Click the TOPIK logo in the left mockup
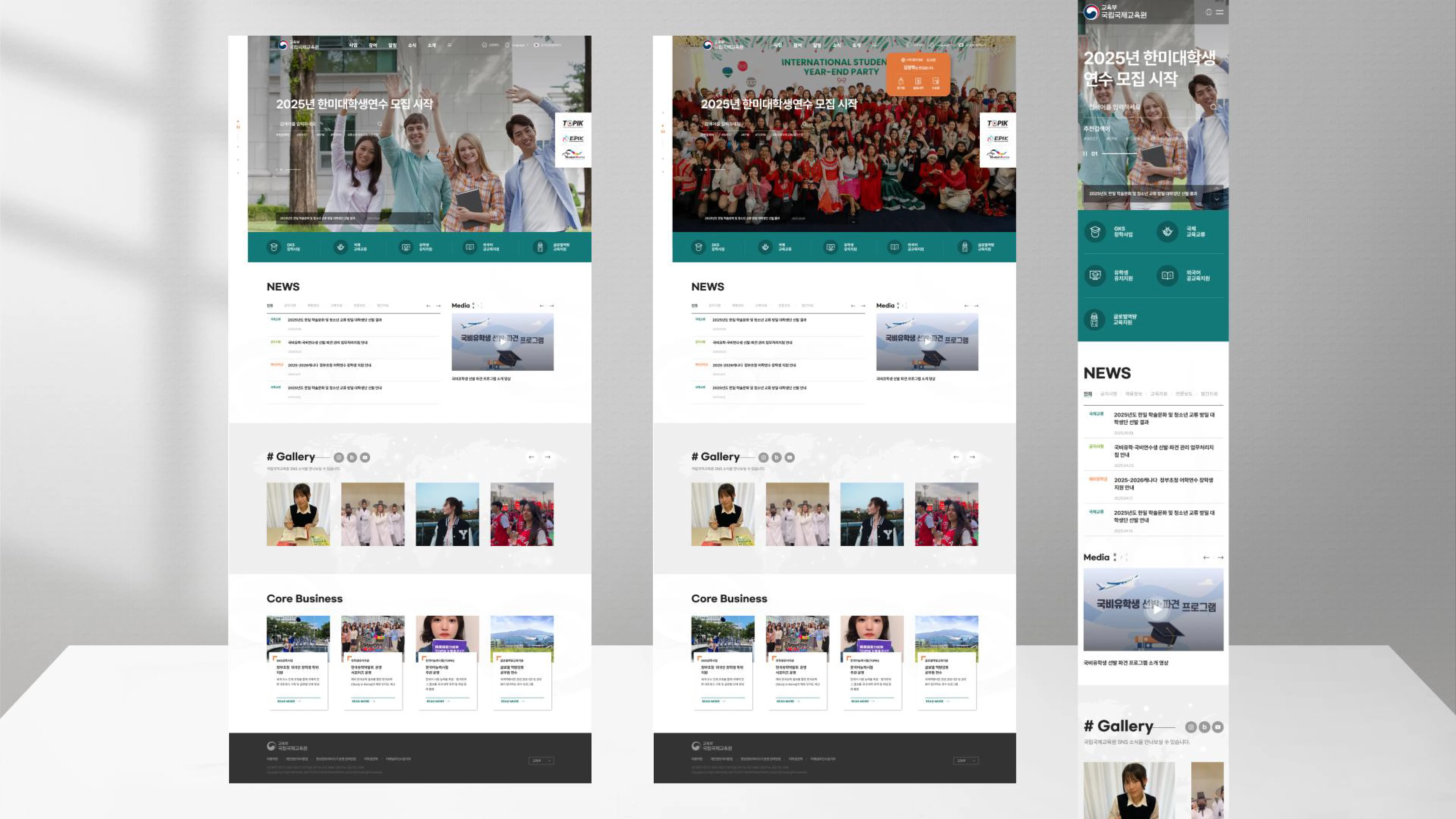 point(573,123)
